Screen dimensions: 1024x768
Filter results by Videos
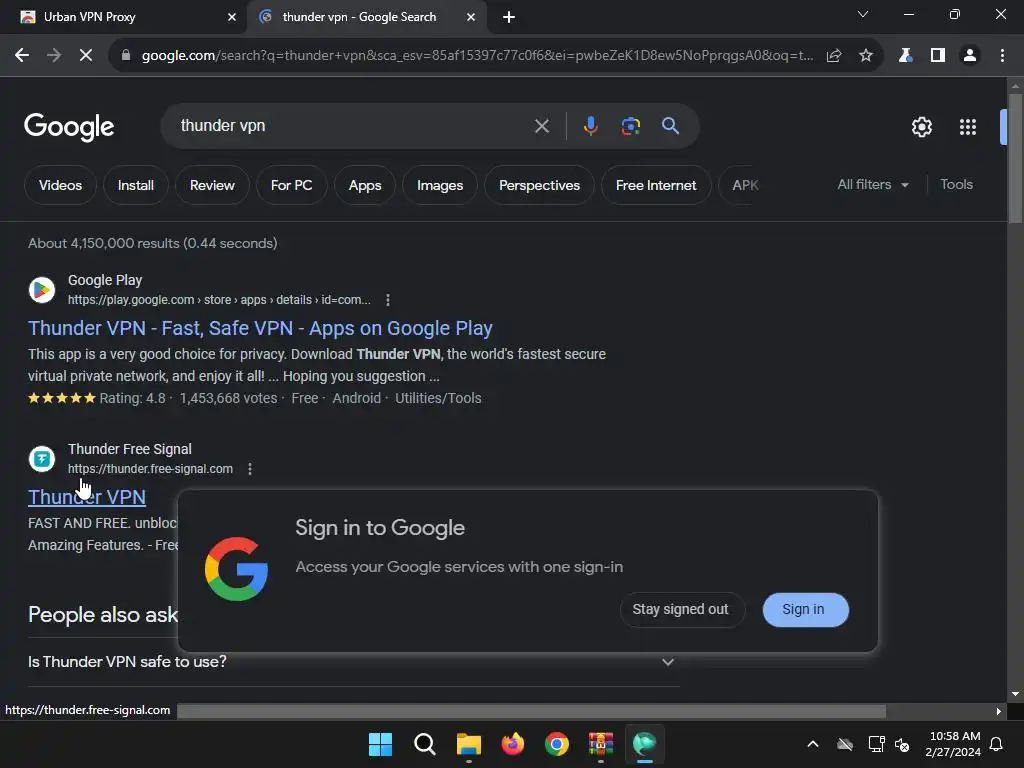pyautogui.click(x=60, y=185)
